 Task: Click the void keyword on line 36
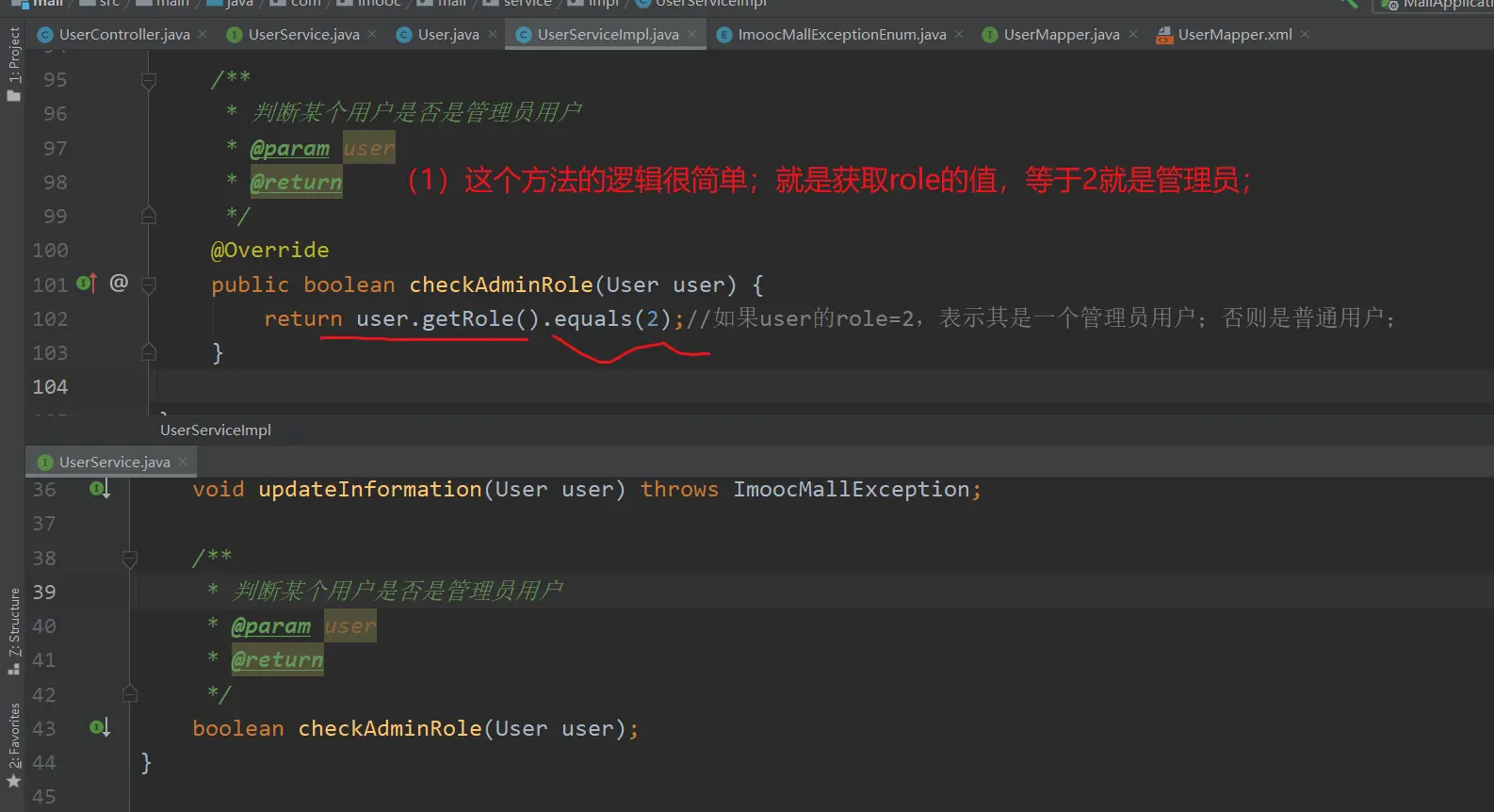(x=219, y=490)
